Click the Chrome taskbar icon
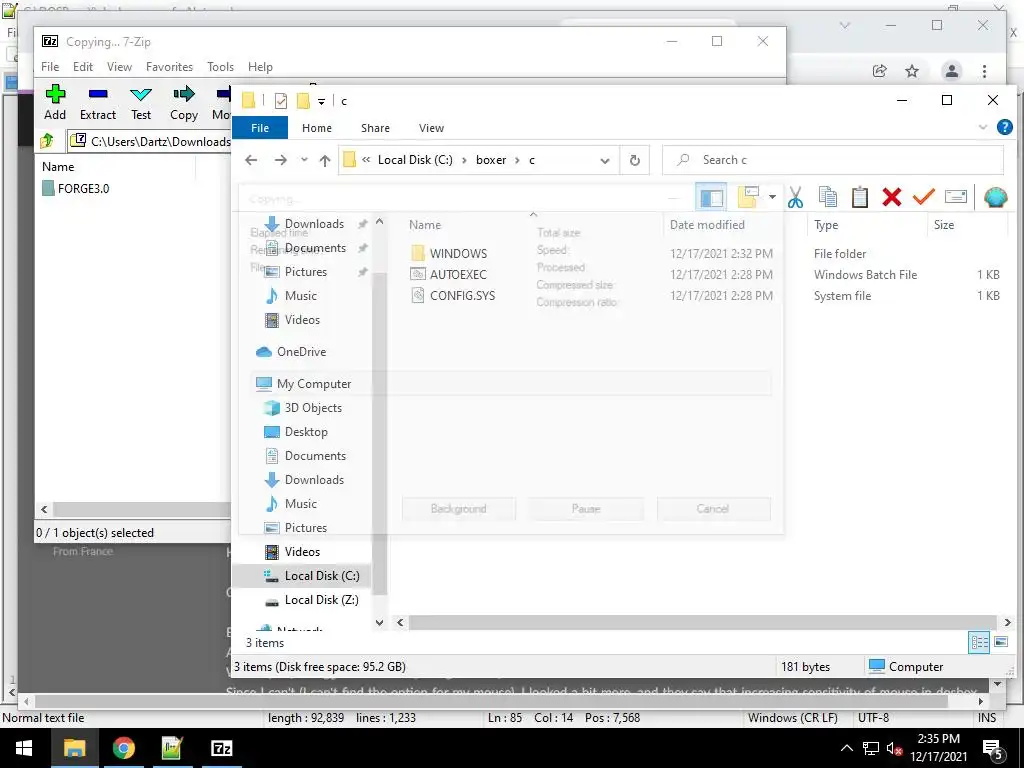1024x768 pixels. click(x=123, y=748)
